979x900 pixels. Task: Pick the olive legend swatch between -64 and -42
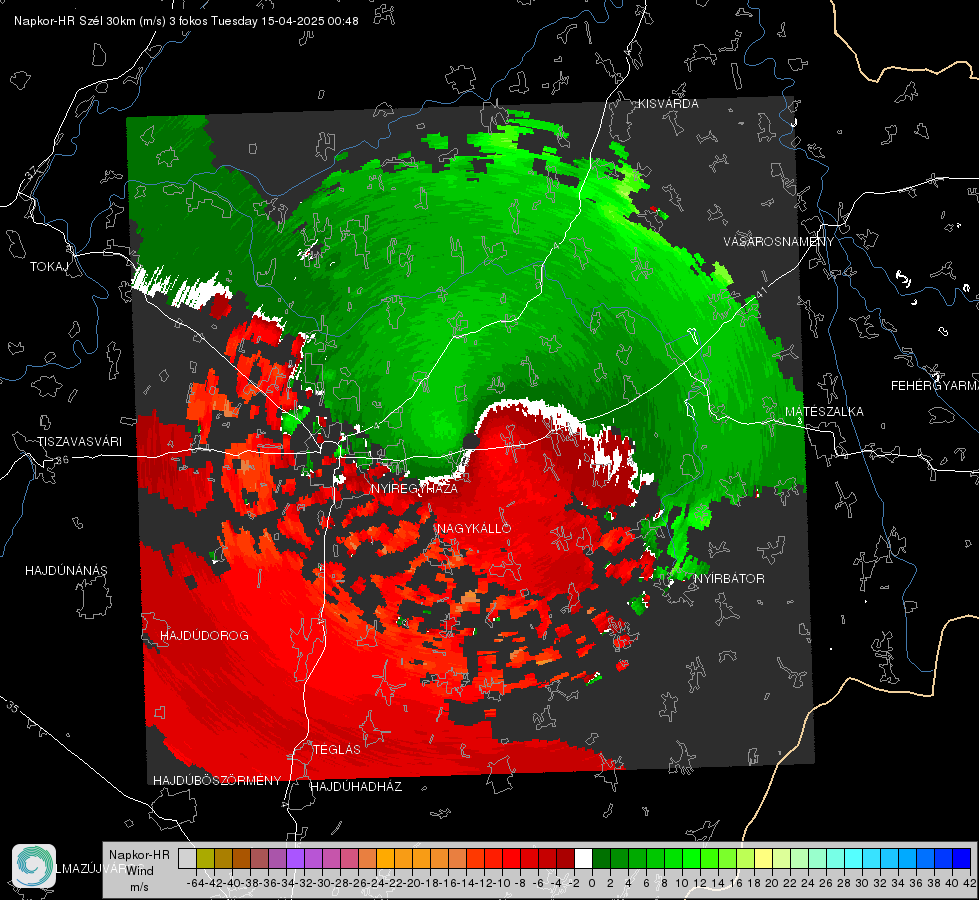coord(205,859)
